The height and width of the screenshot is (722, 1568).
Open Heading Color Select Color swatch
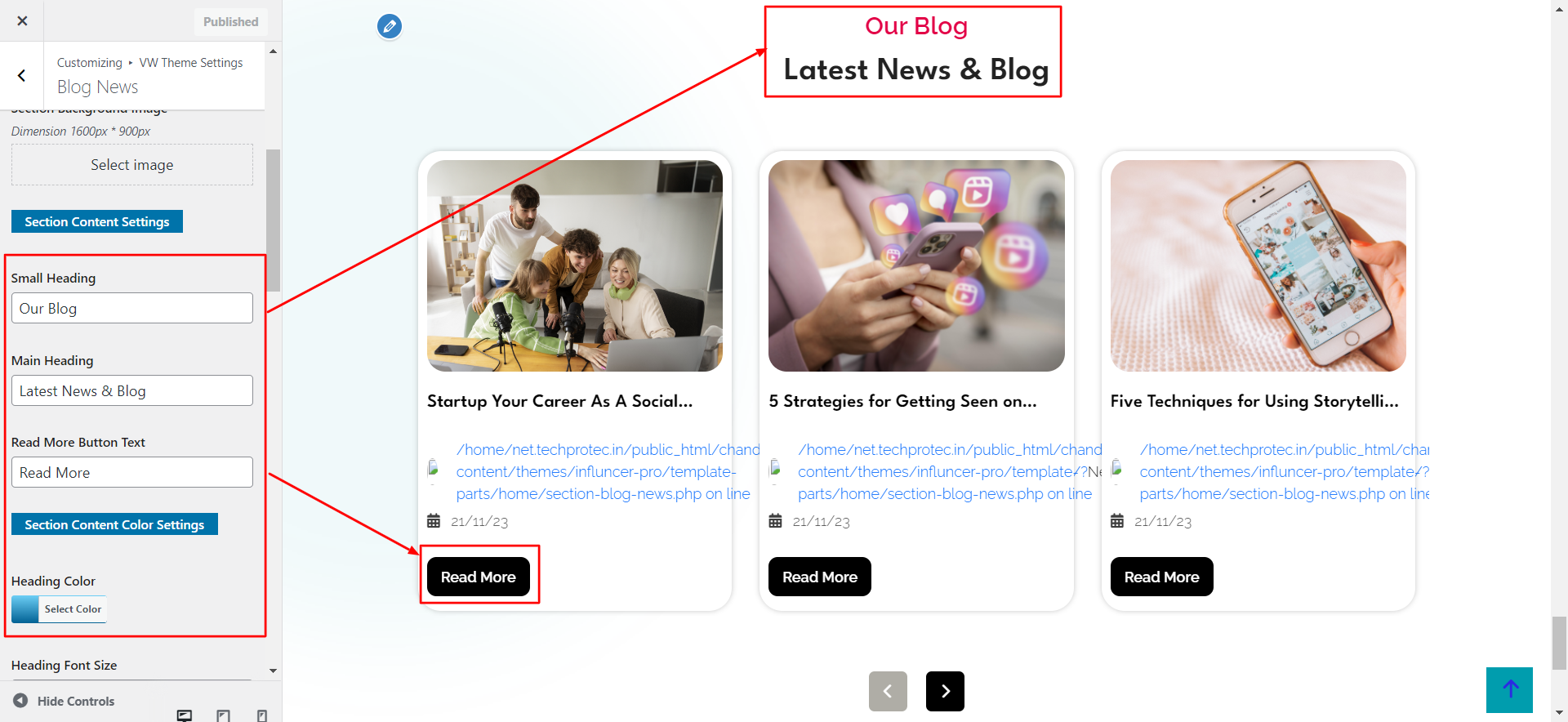[x=59, y=609]
